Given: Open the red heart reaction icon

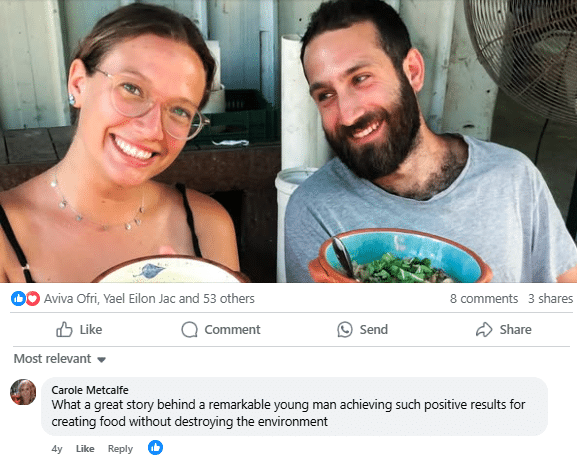Looking at the screenshot, I should [x=33, y=298].
